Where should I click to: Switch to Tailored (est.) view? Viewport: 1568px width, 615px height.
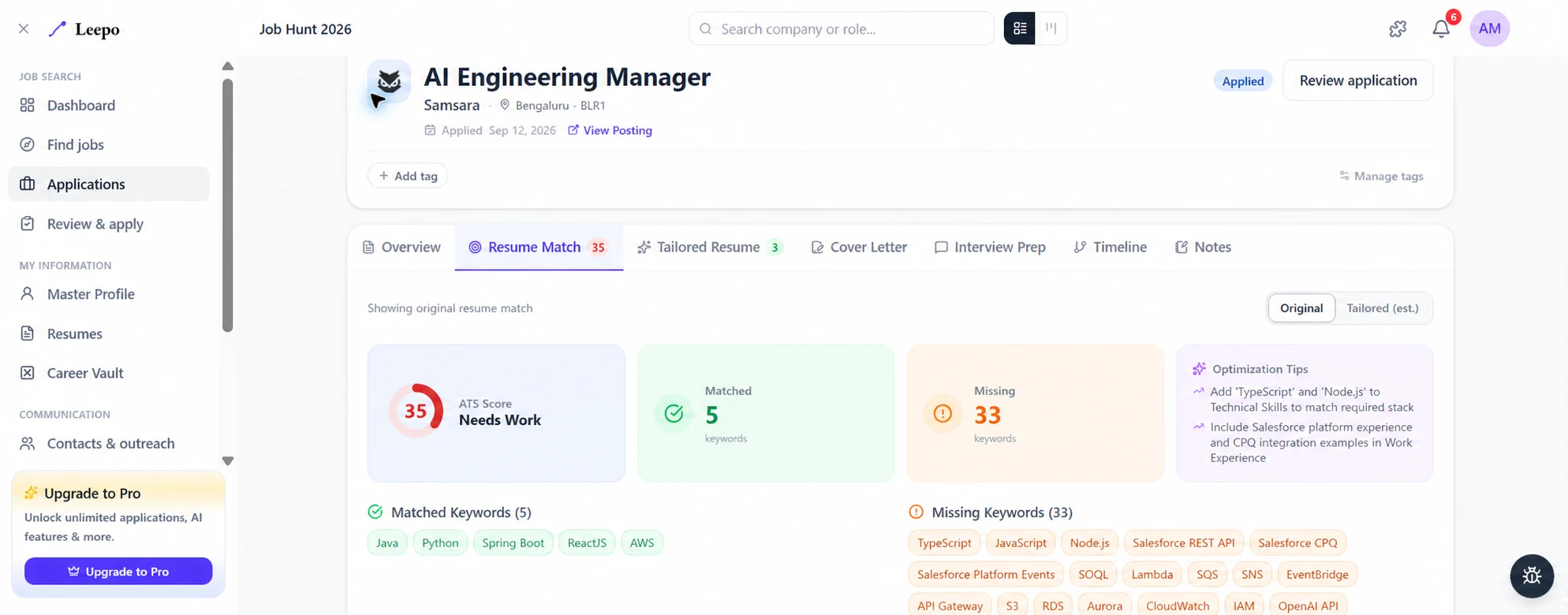pos(1382,308)
